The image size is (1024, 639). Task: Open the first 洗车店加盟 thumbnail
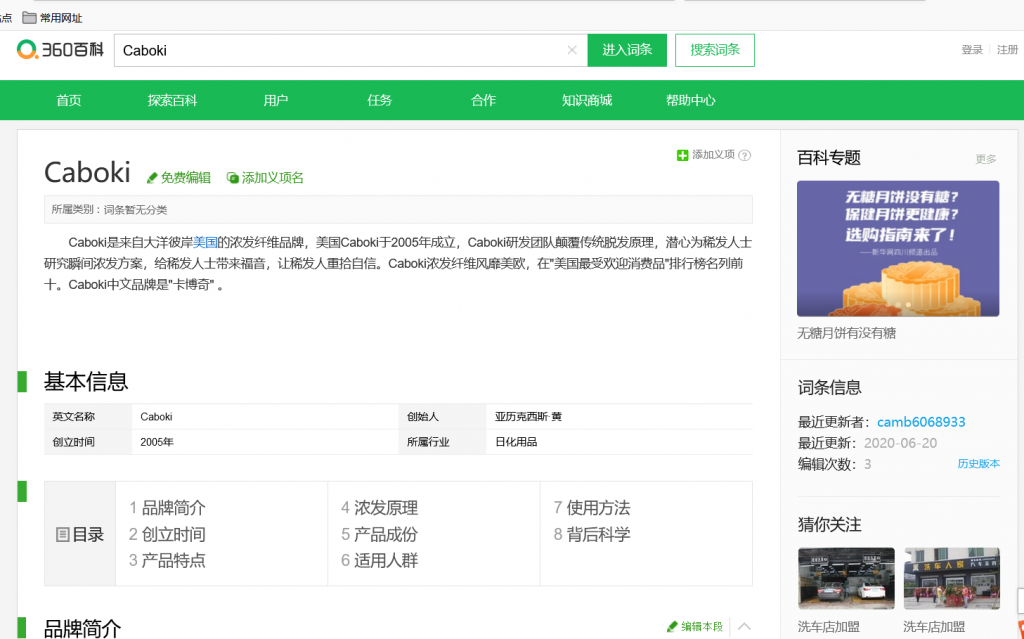pos(846,578)
